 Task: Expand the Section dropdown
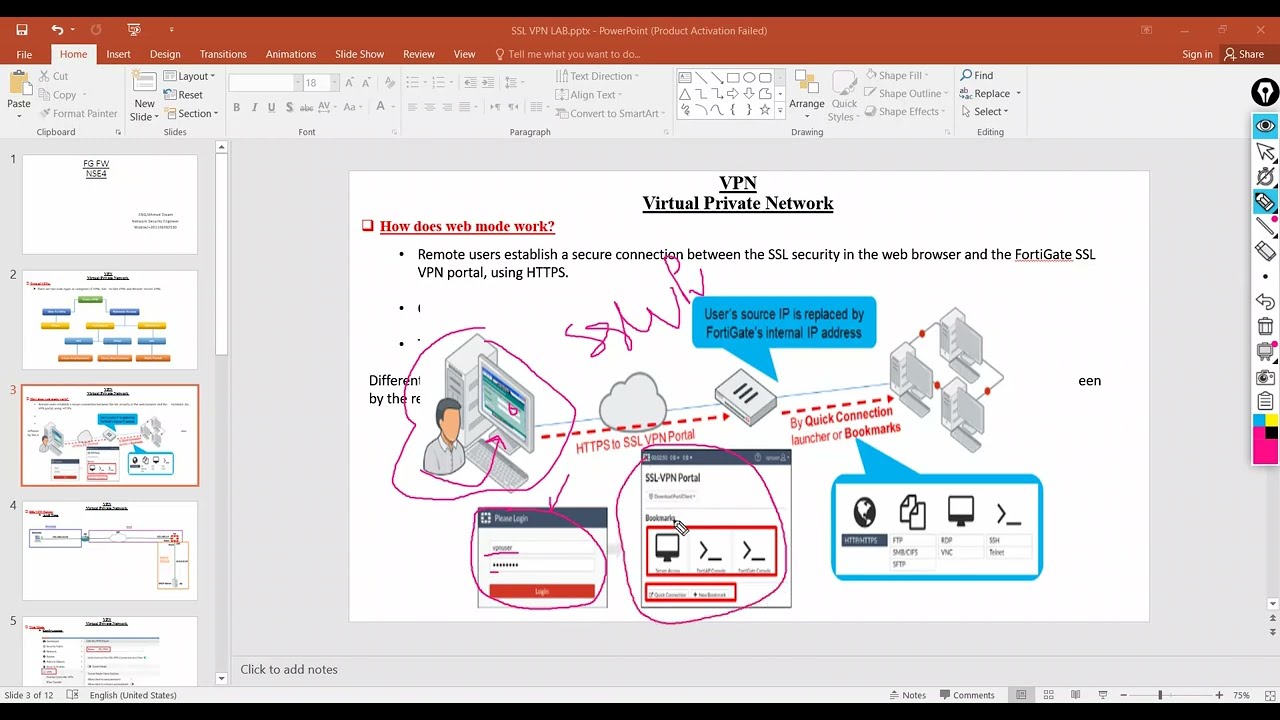[x=190, y=114]
